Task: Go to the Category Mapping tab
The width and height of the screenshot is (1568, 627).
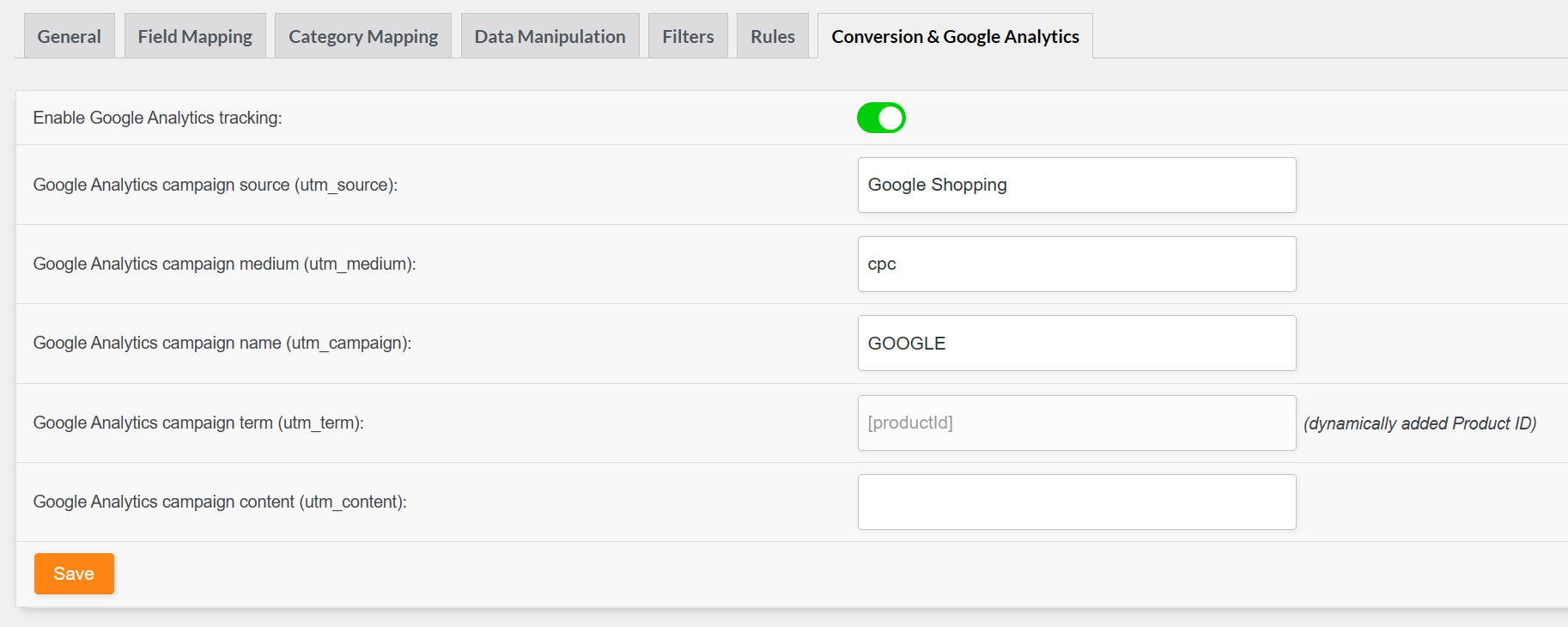Action: [363, 36]
